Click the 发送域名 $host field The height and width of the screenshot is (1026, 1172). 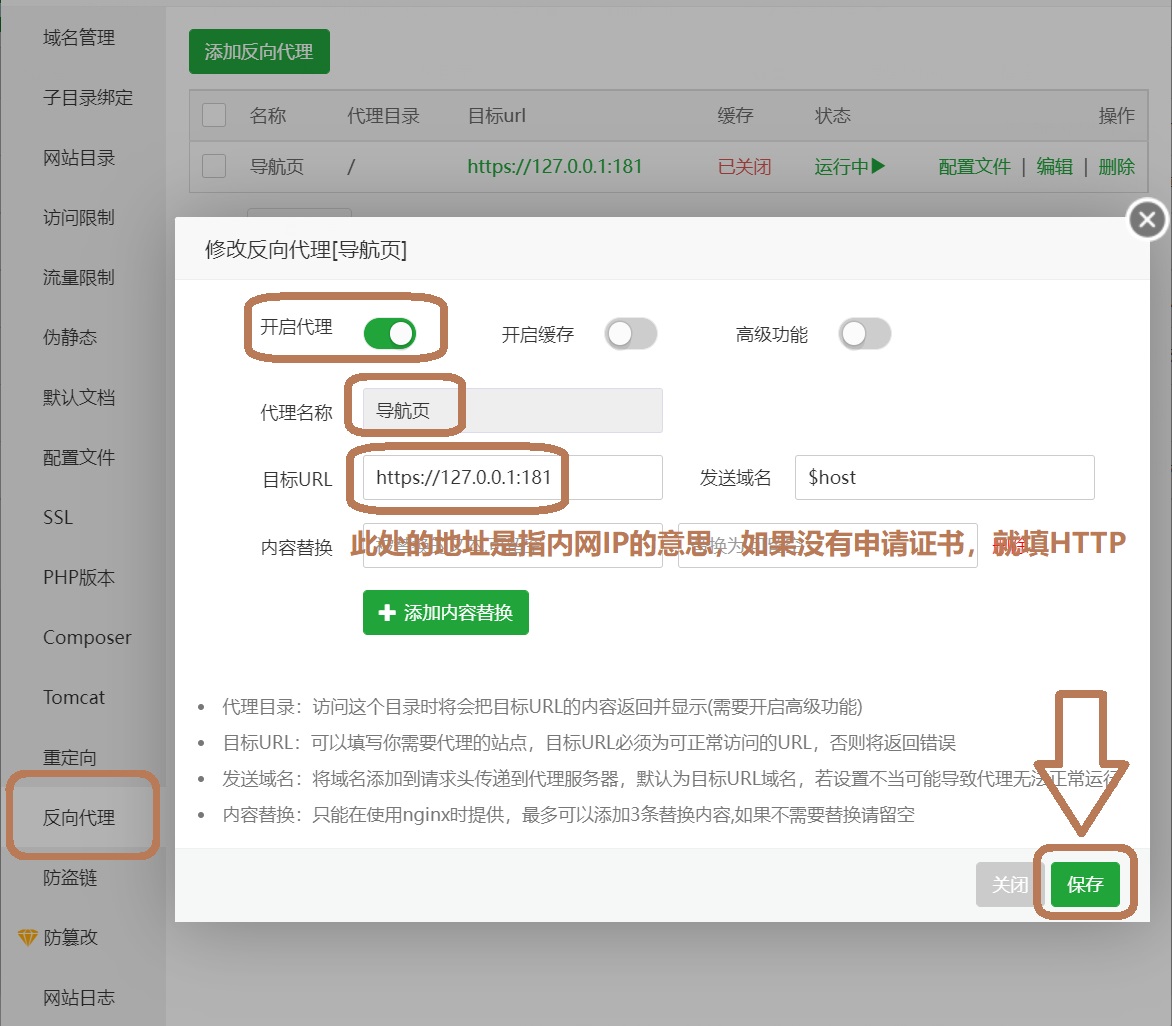click(x=943, y=477)
